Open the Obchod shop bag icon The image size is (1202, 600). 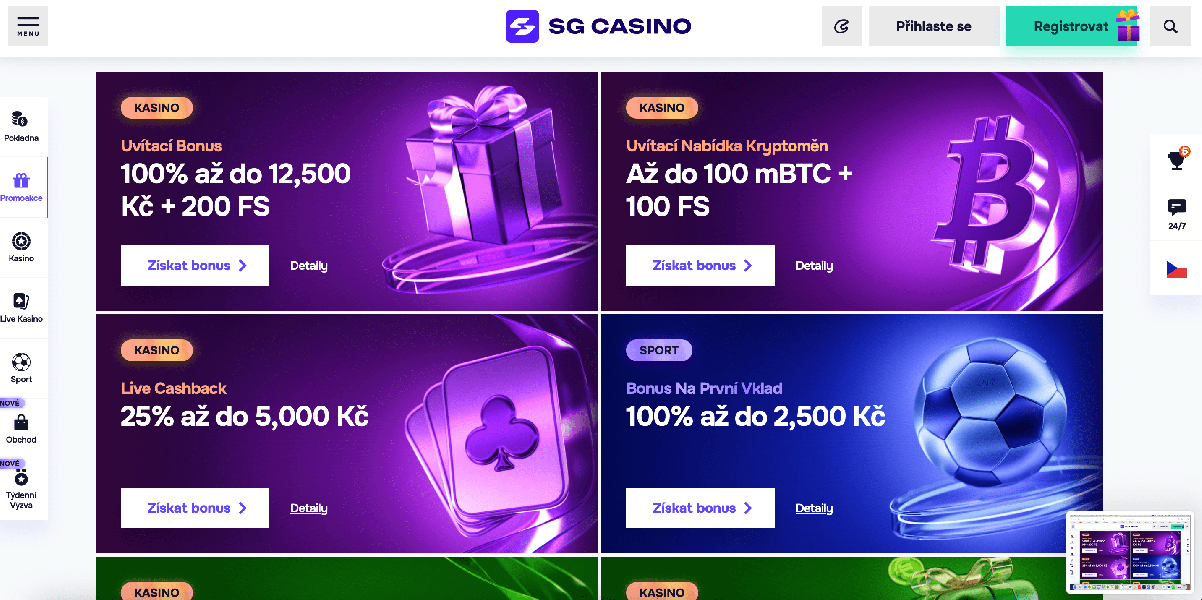click(x=21, y=428)
